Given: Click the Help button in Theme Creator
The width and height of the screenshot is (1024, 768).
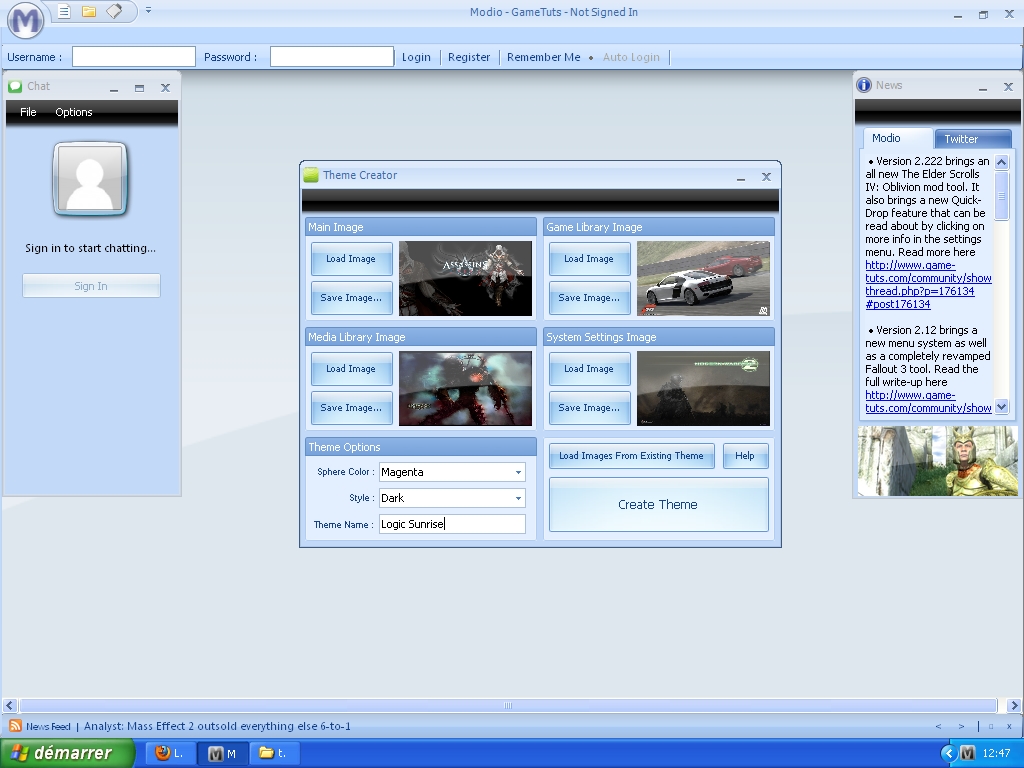Looking at the screenshot, I should click(x=745, y=456).
